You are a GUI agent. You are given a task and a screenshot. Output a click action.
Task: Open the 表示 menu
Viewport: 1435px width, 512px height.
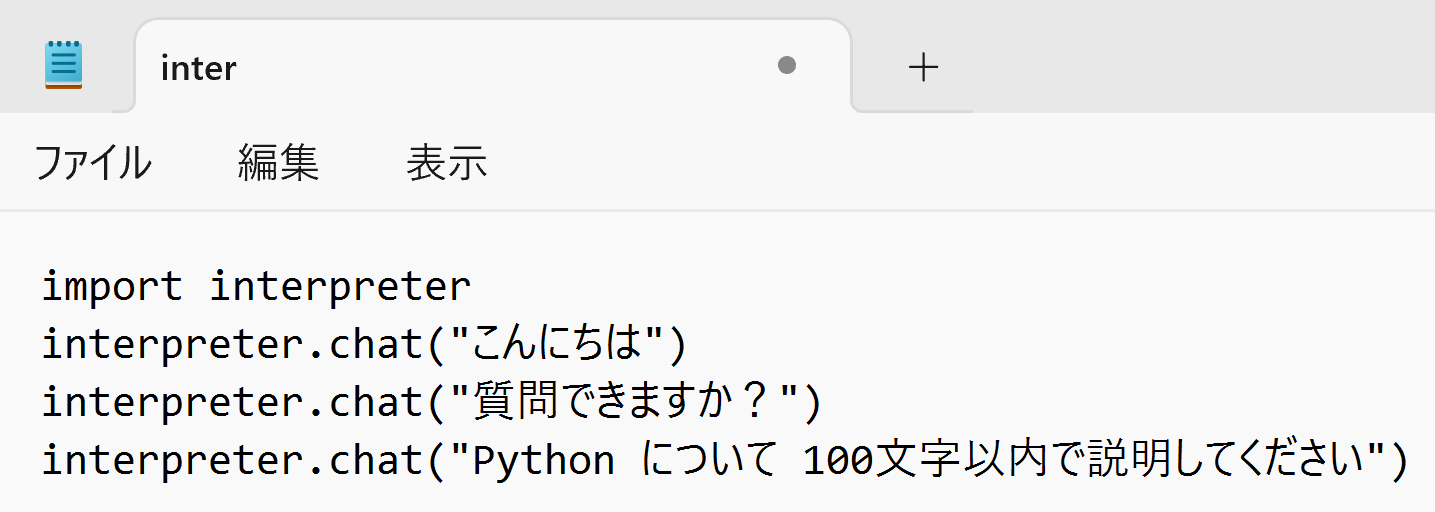click(446, 163)
